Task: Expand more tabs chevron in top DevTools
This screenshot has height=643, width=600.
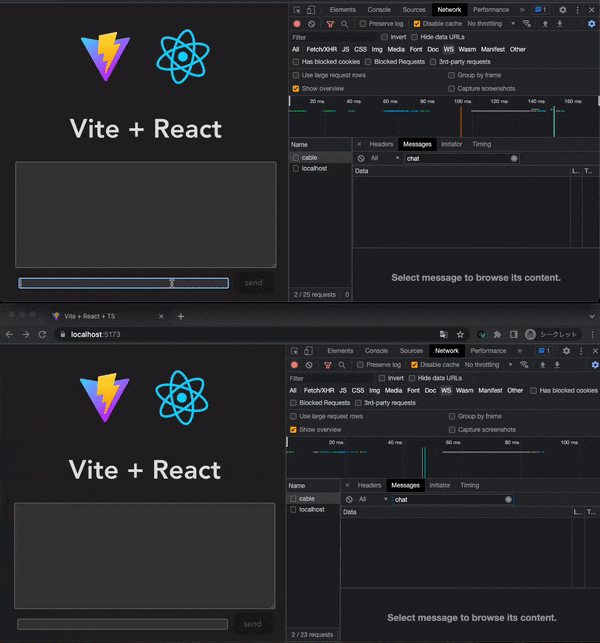Action: 522,10
